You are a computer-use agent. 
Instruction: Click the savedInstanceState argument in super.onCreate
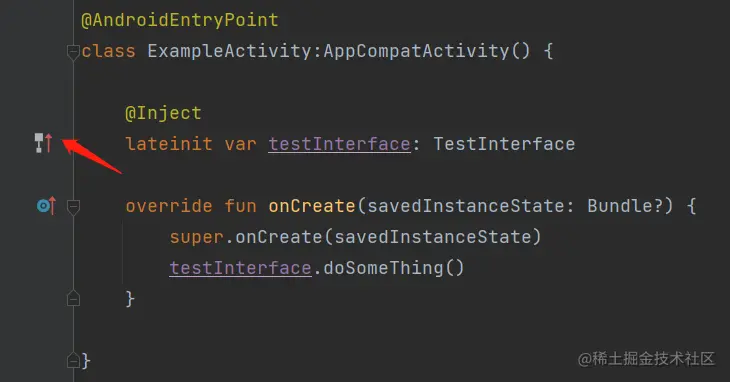[432, 237]
